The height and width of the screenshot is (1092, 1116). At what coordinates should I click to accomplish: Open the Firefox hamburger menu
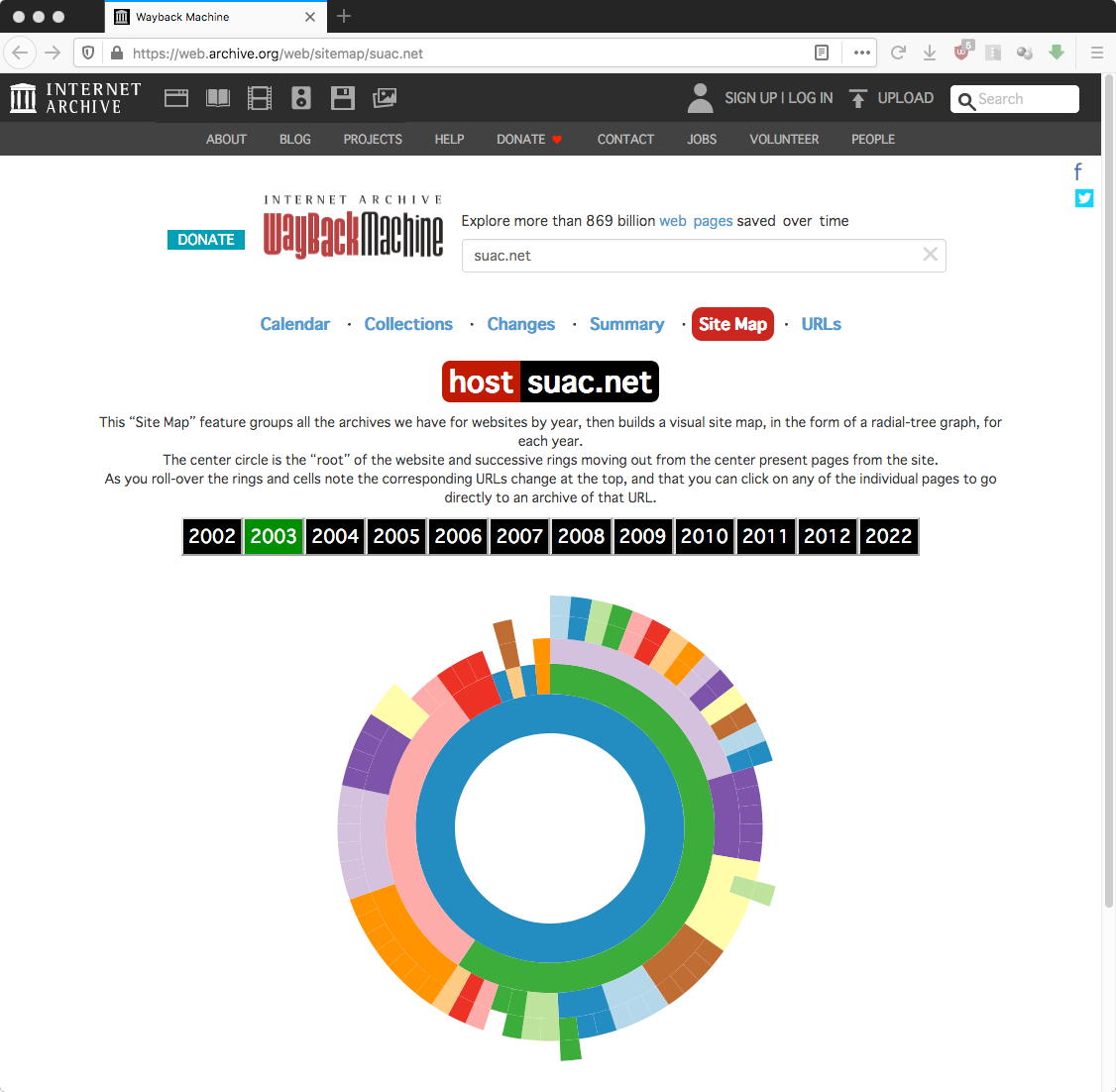pos(1097,53)
